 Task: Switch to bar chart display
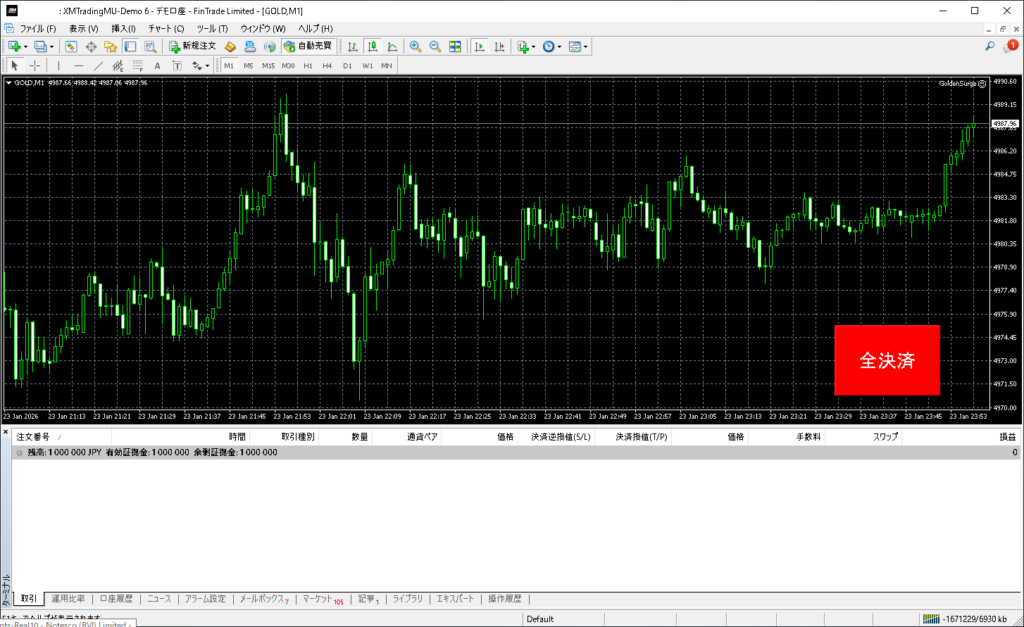tap(352, 46)
